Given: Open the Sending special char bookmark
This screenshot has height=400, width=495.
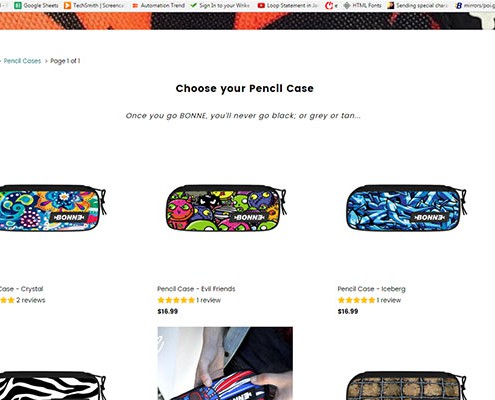Looking at the screenshot, I should point(417,5).
